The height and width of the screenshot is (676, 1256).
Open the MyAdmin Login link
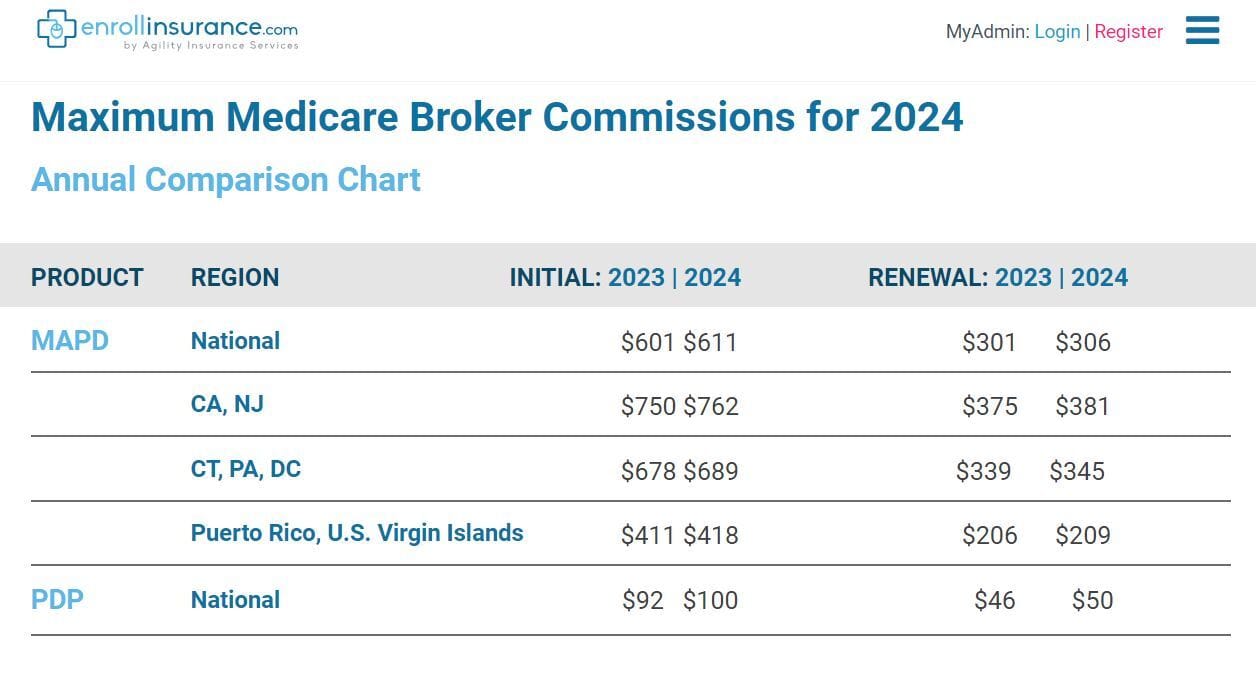pos(1057,31)
